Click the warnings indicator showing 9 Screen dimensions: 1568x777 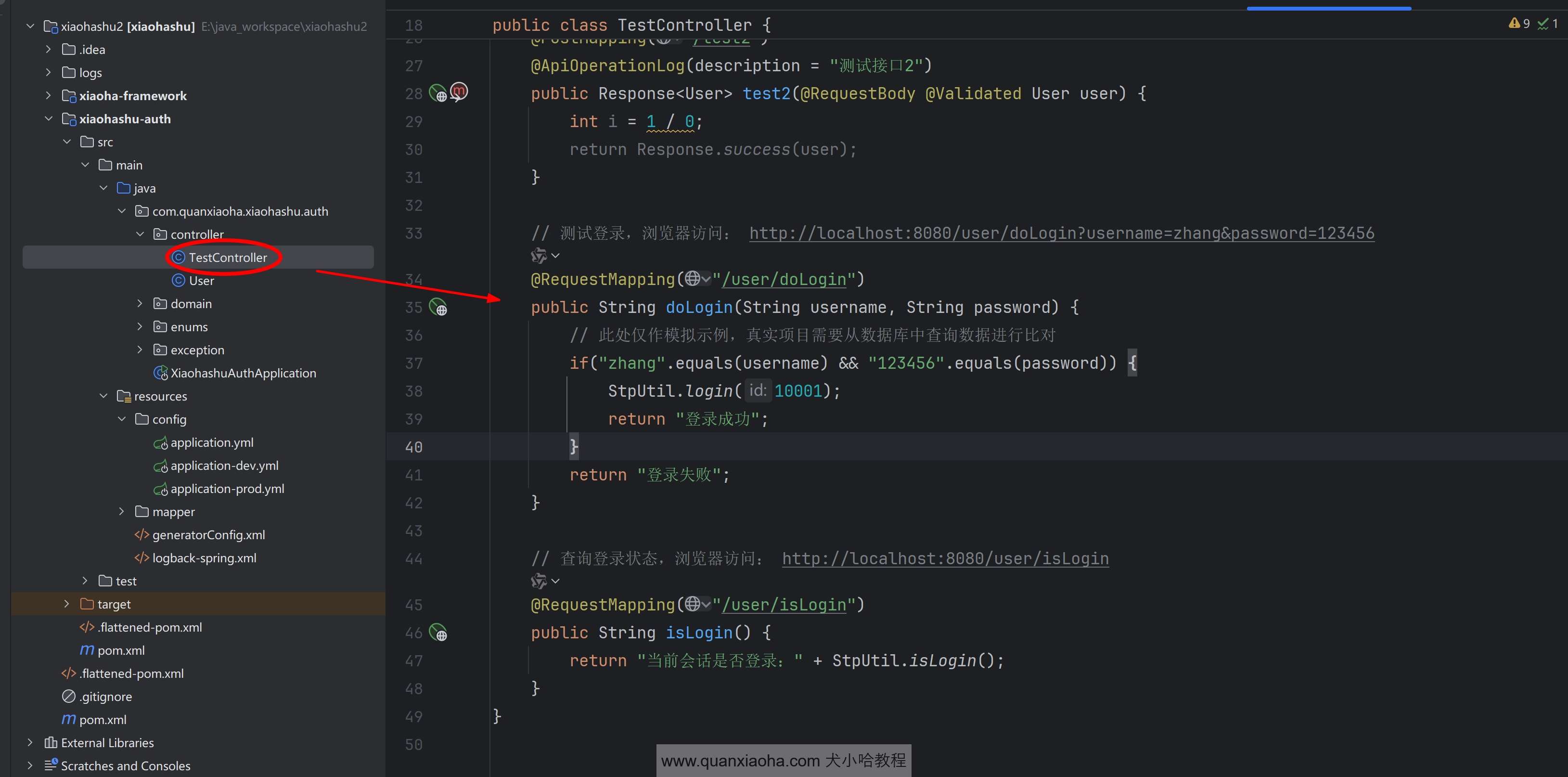tap(1519, 24)
